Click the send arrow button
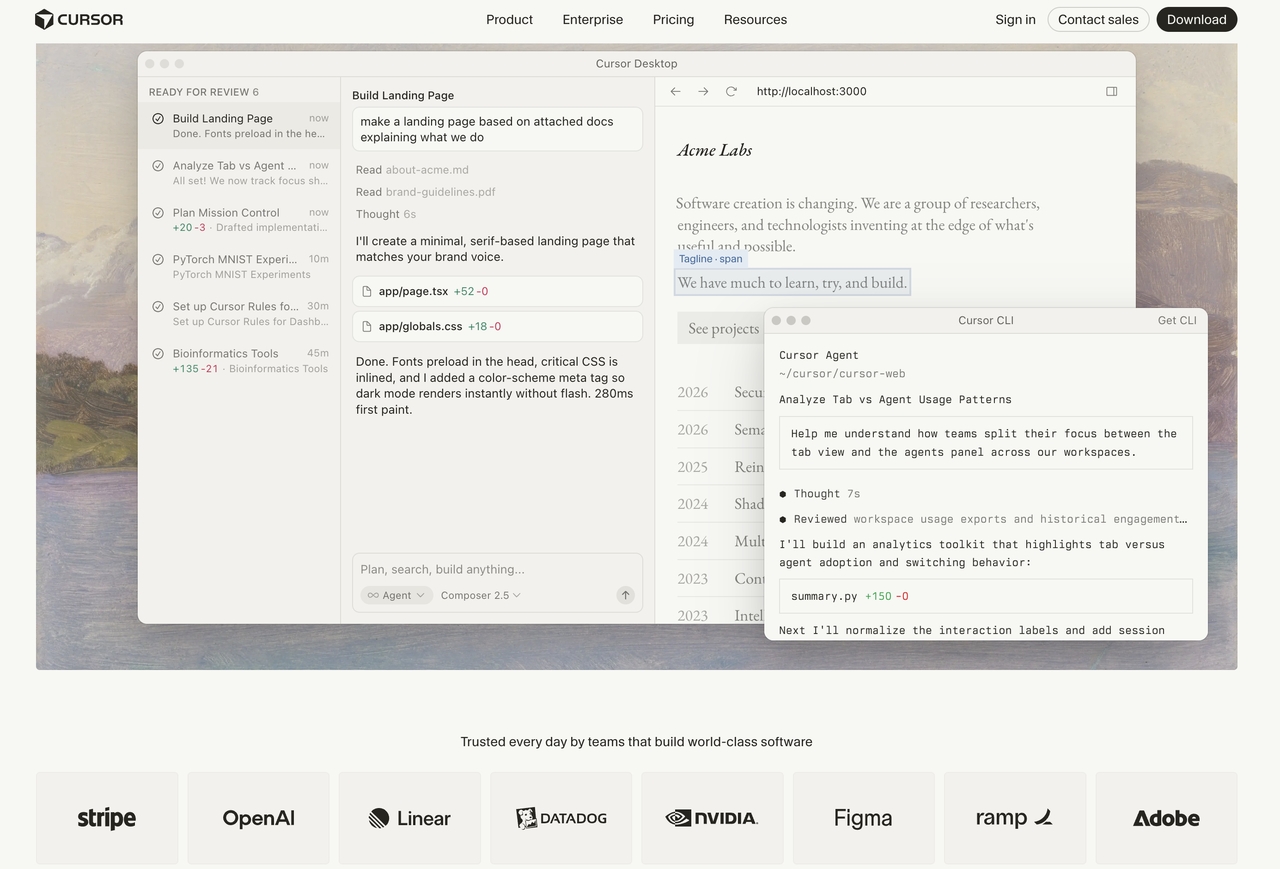Screen dimensions: 1280x869 click(625, 595)
